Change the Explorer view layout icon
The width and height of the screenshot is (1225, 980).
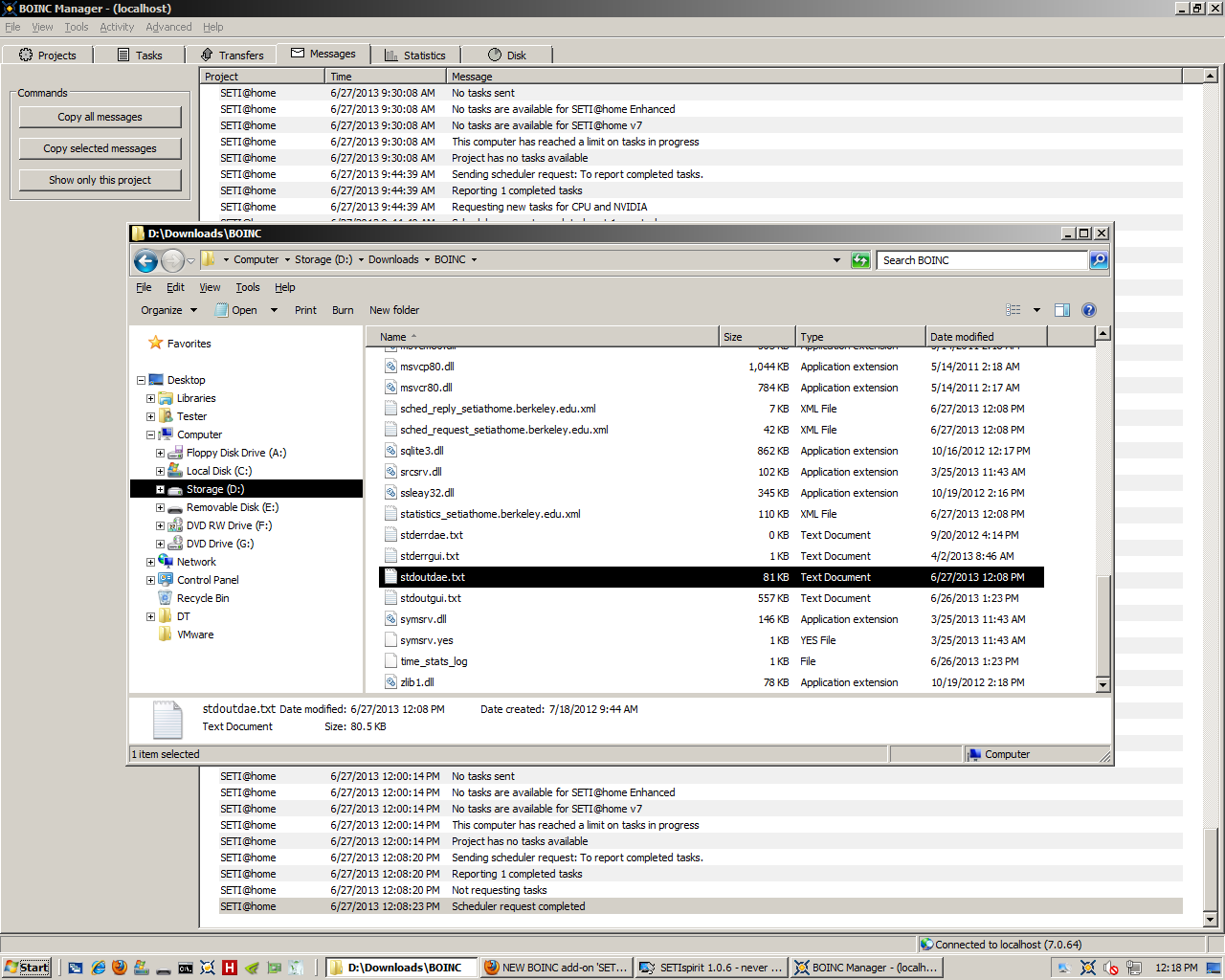(1013, 310)
